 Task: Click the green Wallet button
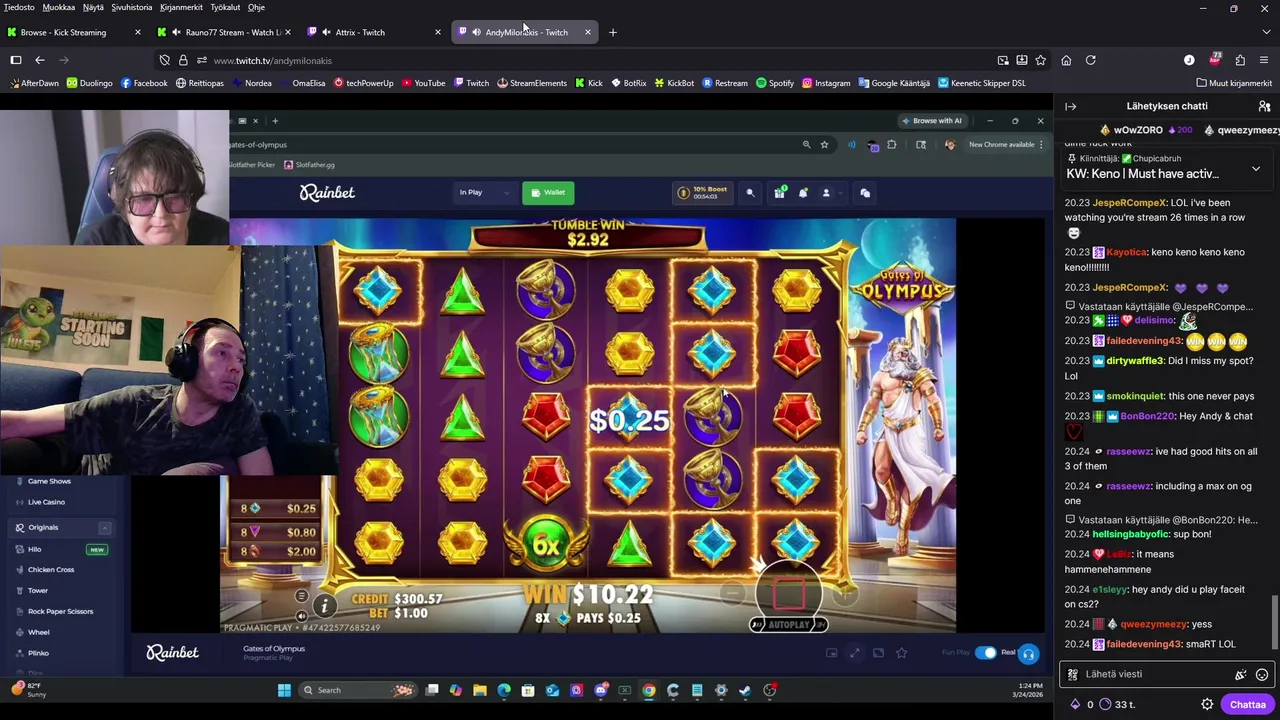548,192
